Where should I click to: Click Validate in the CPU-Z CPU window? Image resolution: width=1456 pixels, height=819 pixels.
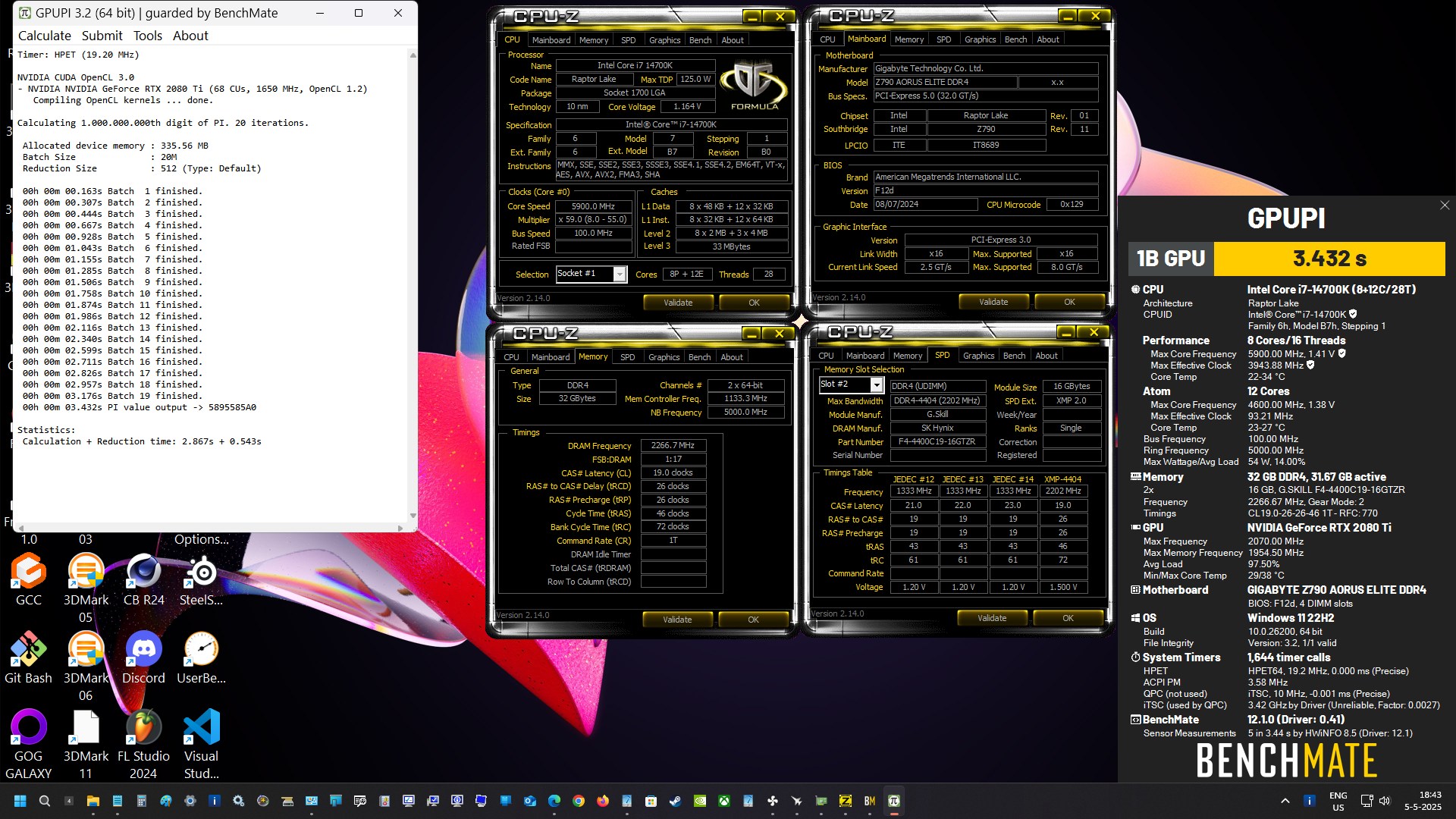(678, 303)
